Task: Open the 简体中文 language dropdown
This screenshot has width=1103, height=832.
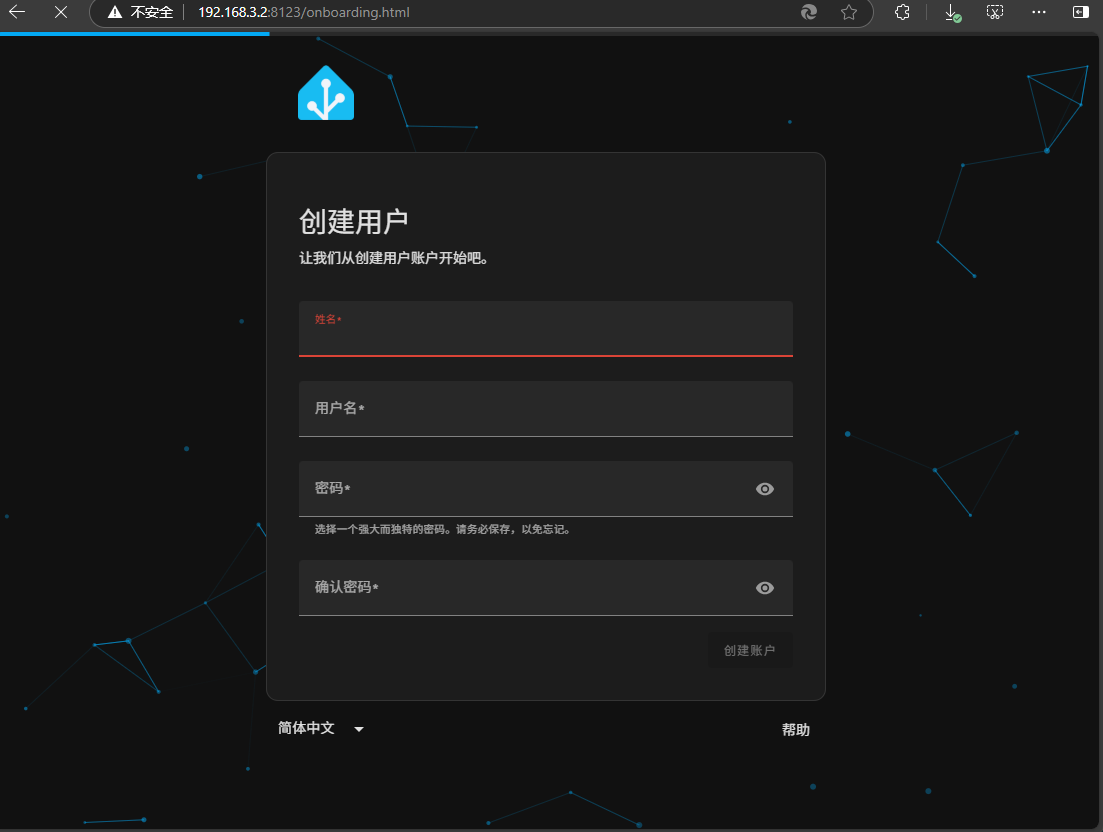Action: point(307,728)
